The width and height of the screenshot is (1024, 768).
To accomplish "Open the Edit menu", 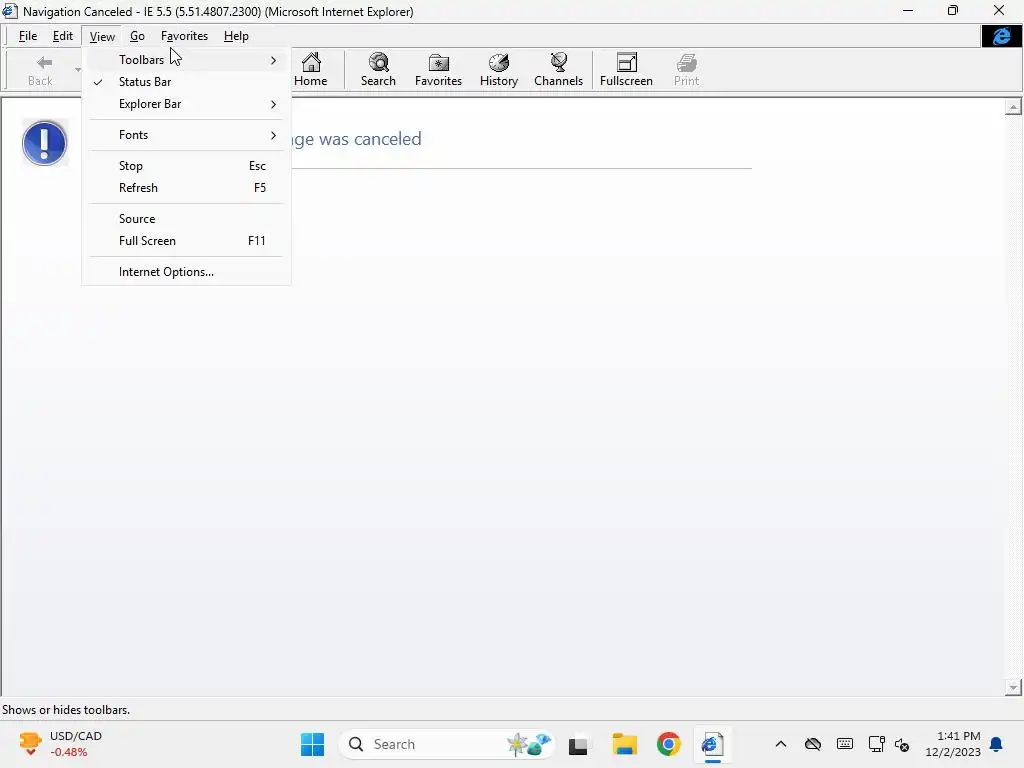I will click(63, 36).
